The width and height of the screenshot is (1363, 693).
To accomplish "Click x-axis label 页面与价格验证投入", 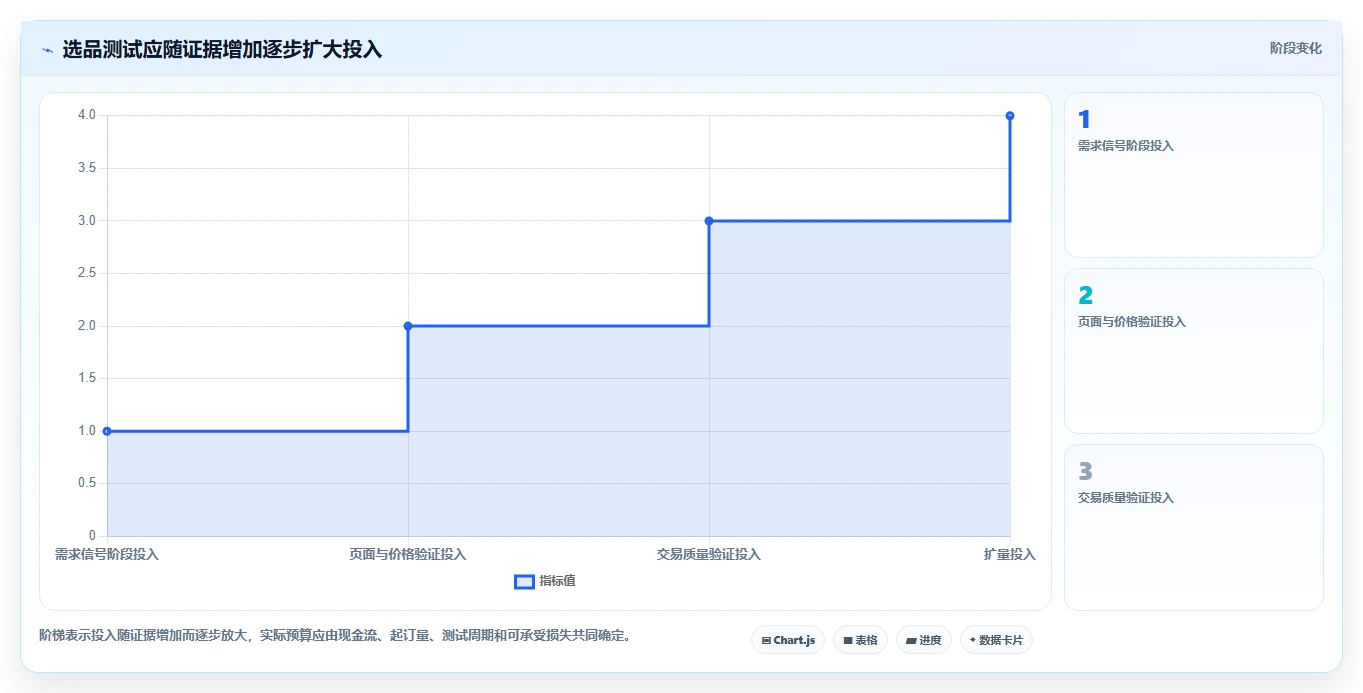I will 408,554.
